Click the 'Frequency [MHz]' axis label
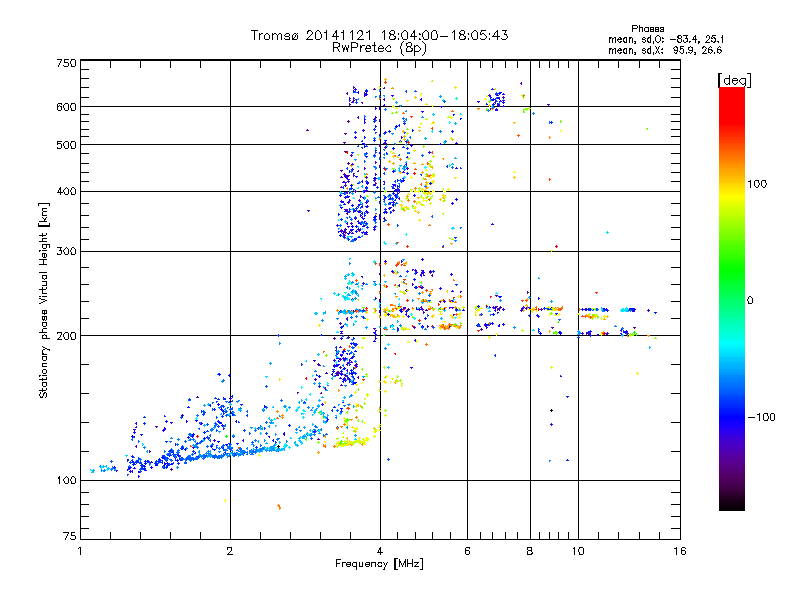 379,564
